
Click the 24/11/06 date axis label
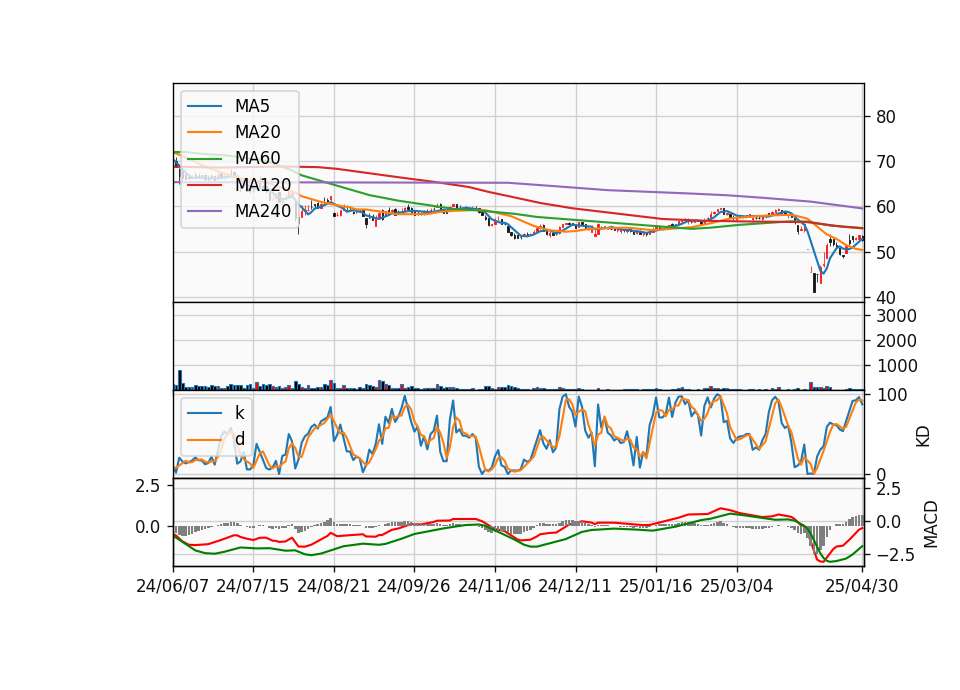pos(494,586)
